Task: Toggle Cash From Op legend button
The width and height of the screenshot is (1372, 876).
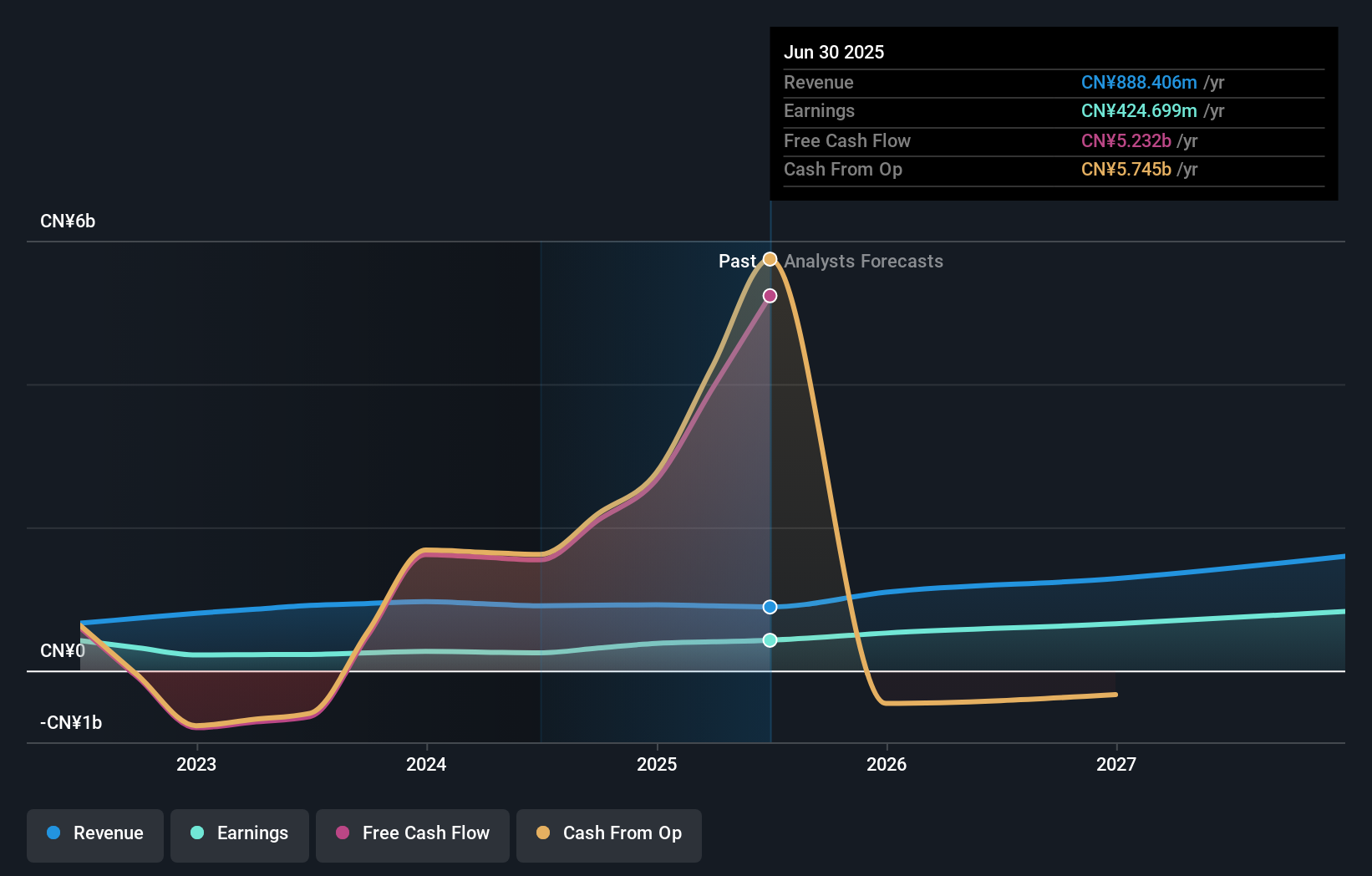Action: [x=609, y=835]
